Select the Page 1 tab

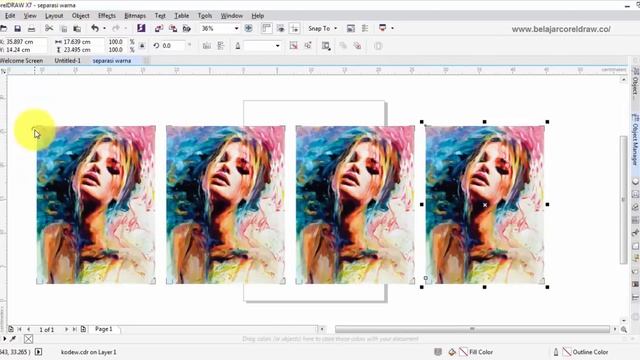pyautogui.click(x=104, y=329)
